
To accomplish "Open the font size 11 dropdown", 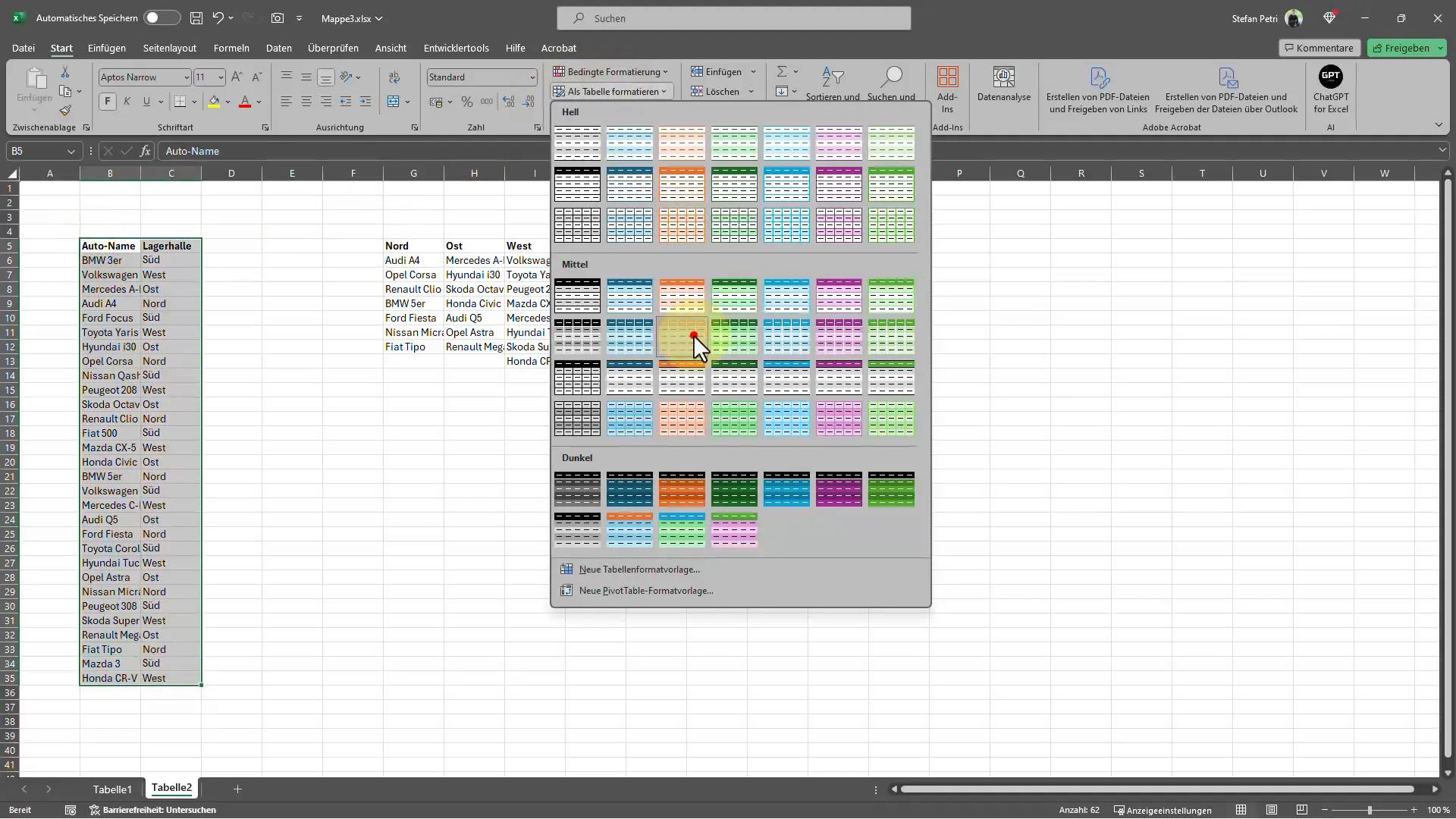I will [221, 77].
